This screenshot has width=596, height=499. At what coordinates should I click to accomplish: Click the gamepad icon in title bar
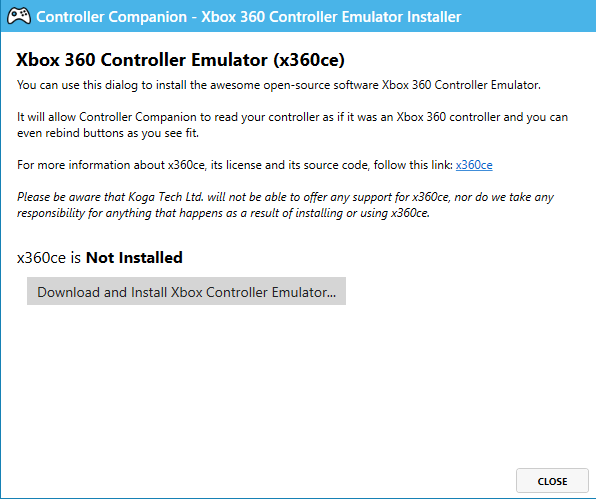coord(19,16)
